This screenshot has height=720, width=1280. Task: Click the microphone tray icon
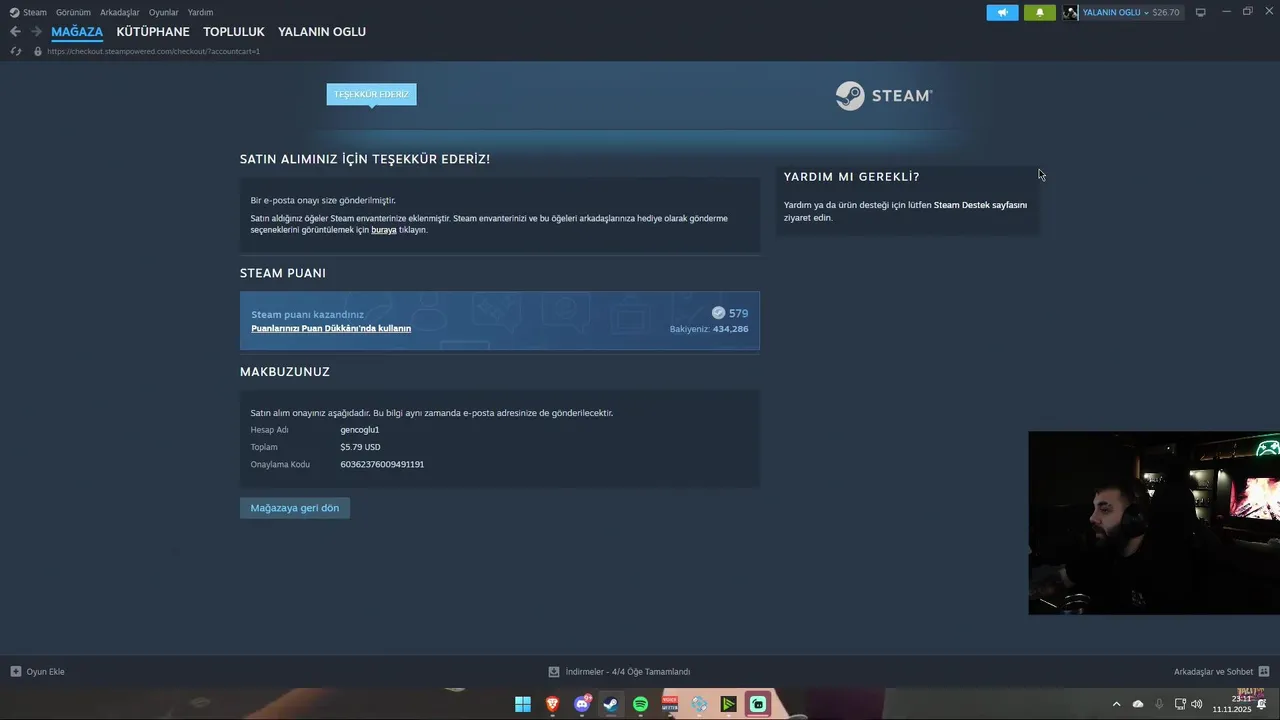[1159, 704]
